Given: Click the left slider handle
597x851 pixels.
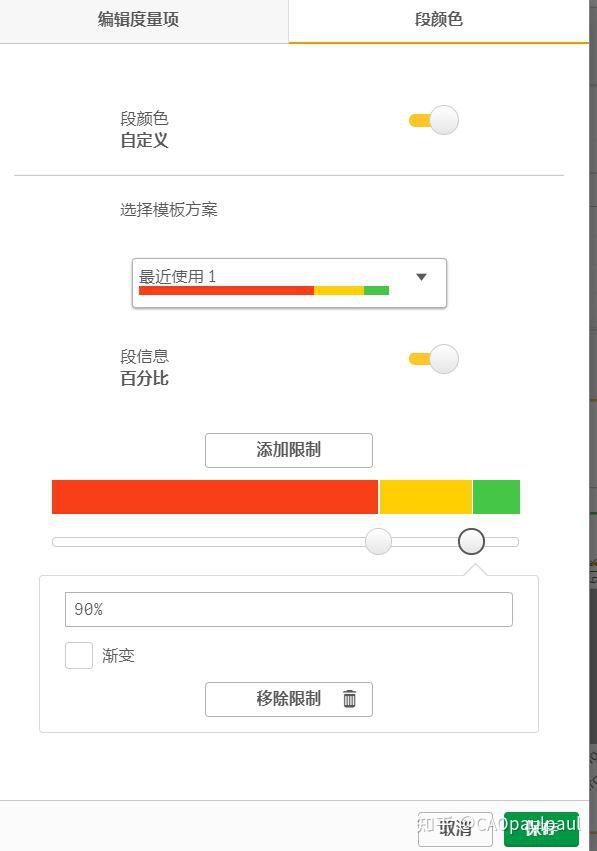Looking at the screenshot, I should 378,541.
